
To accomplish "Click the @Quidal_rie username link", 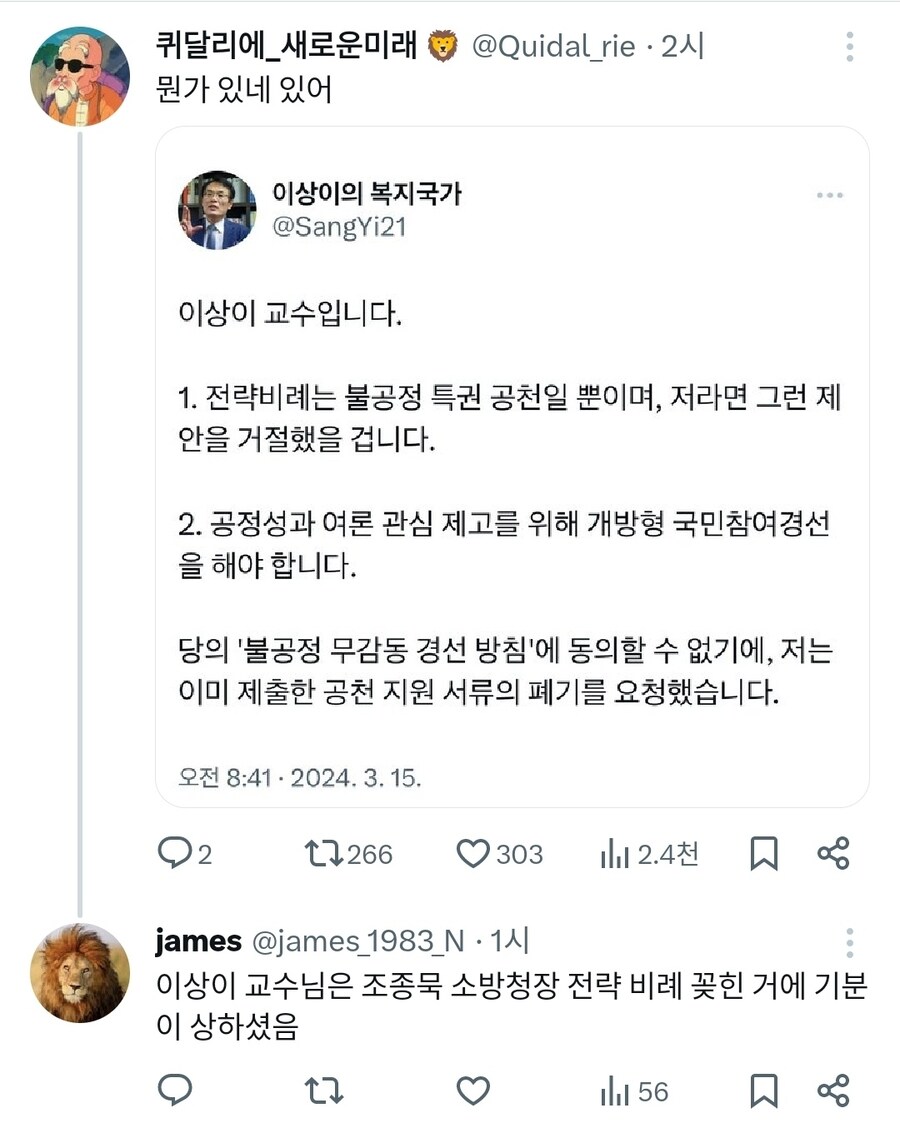I will pyautogui.click(x=558, y=46).
